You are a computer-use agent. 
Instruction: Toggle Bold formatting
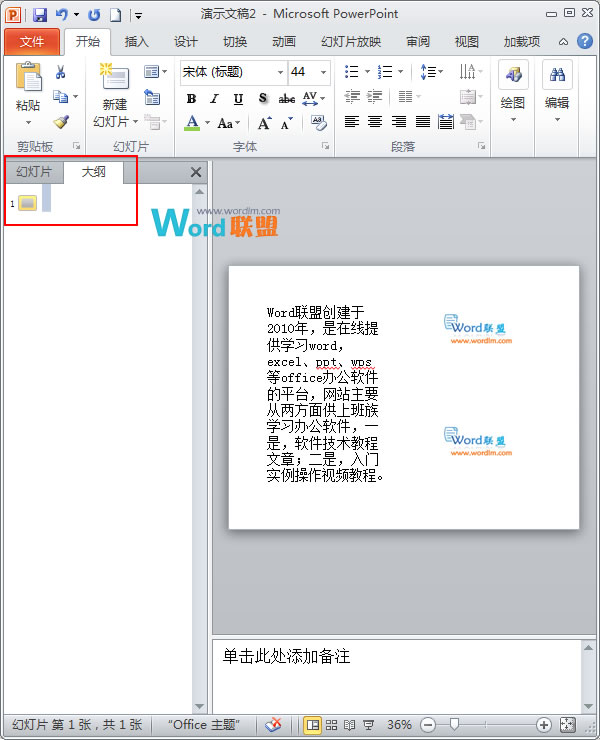[x=191, y=99]
